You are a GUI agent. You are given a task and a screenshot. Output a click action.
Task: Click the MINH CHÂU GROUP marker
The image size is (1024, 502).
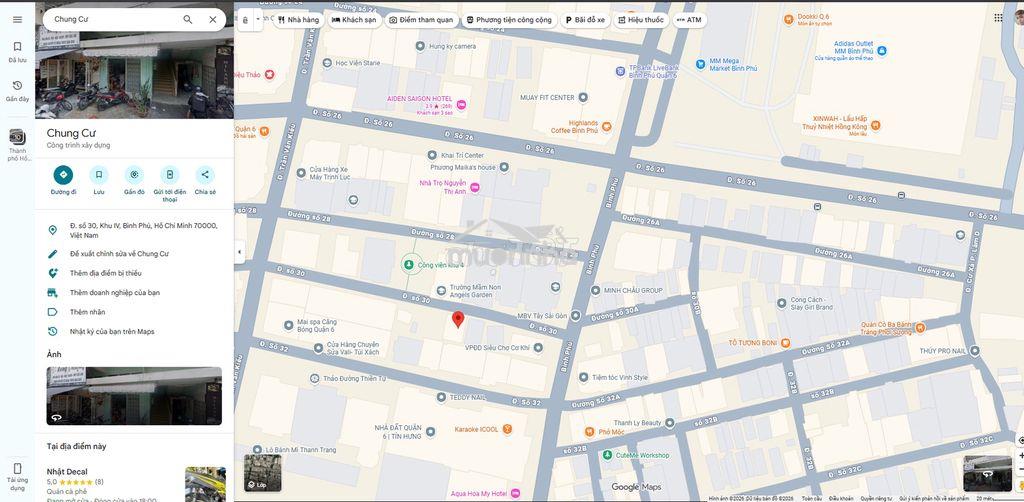click(x=595, y=290)
